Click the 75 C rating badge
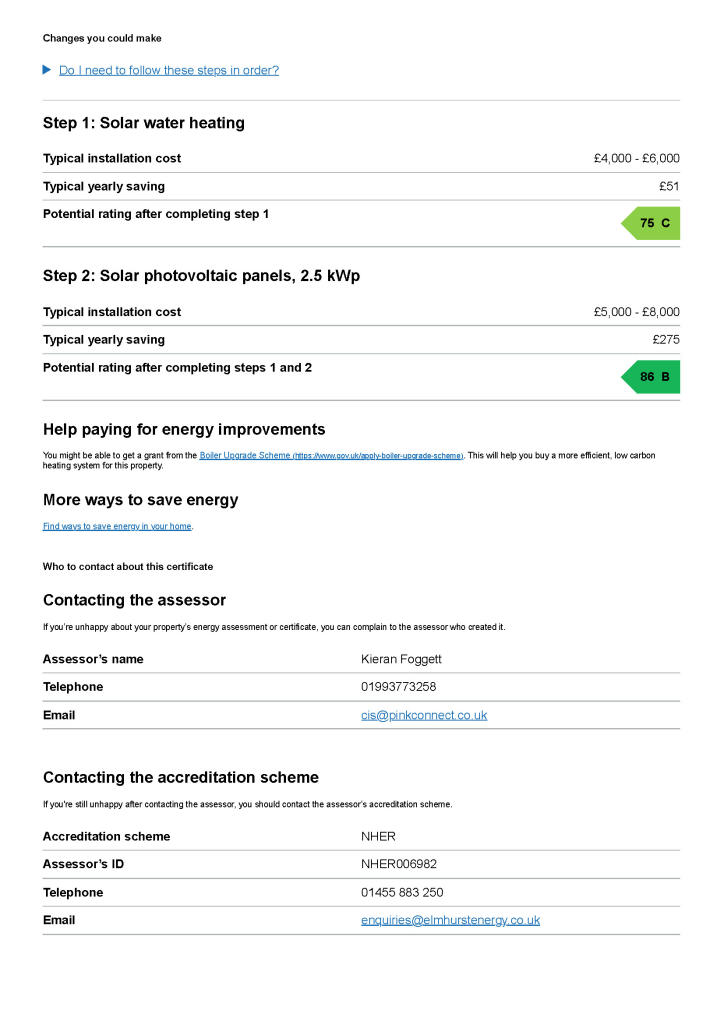This screenshot has height=1024, width=724. [x=652, y=223]
